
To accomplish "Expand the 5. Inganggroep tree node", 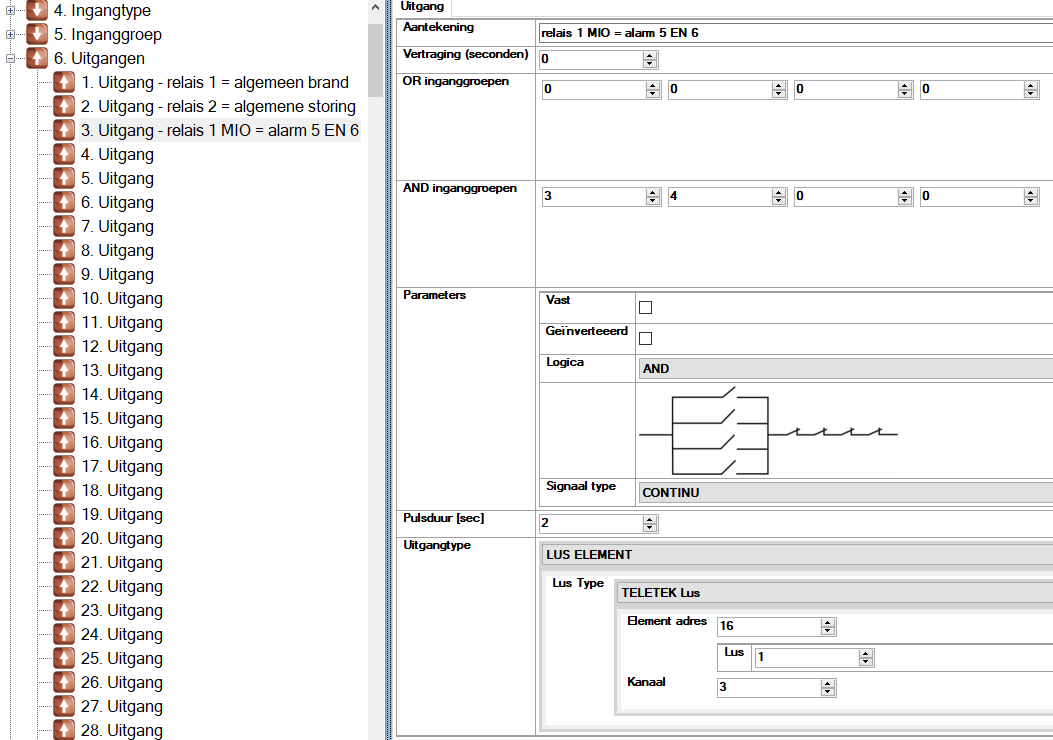I will pos(11,34).
